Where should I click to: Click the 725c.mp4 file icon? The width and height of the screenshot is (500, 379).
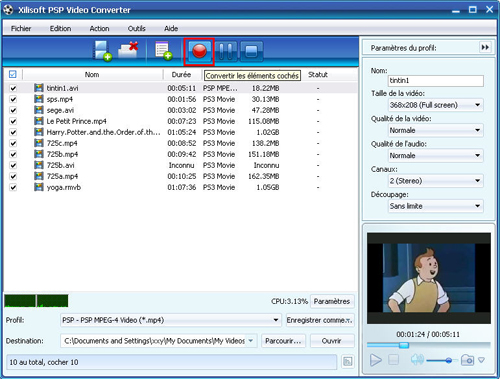point(39,143)
